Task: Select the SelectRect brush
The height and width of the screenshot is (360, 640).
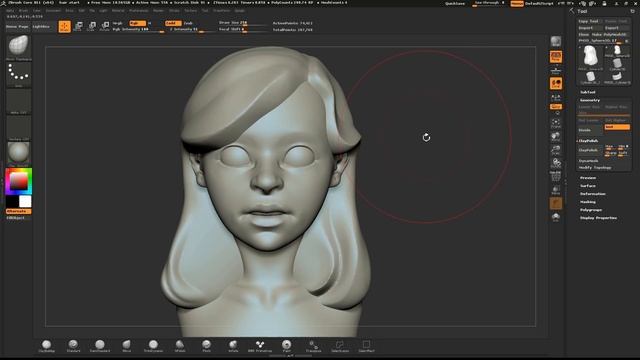Action: pyautogui.click(x=366, y=346)
